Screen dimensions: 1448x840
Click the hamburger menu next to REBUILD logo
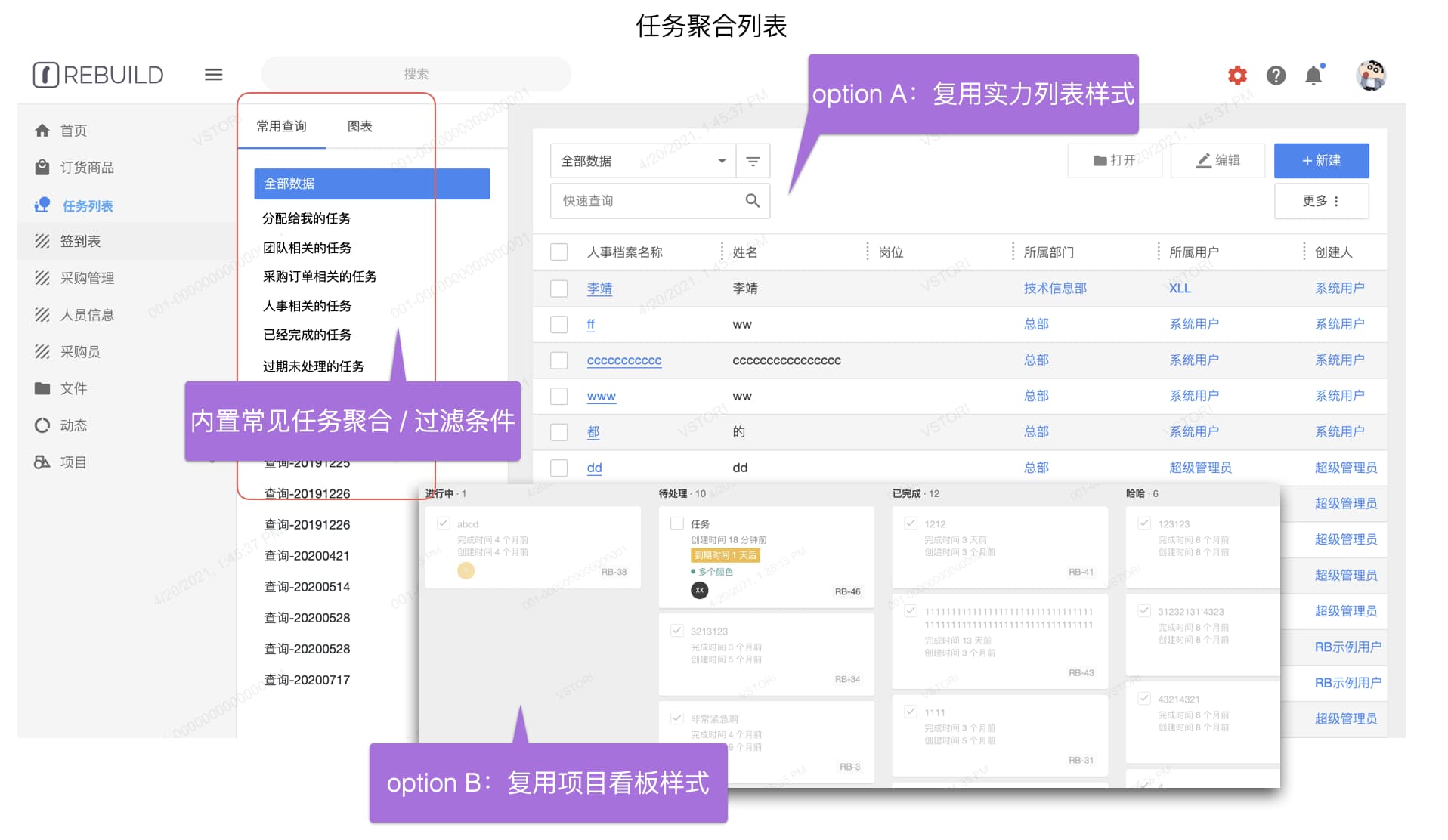[214, 74]
